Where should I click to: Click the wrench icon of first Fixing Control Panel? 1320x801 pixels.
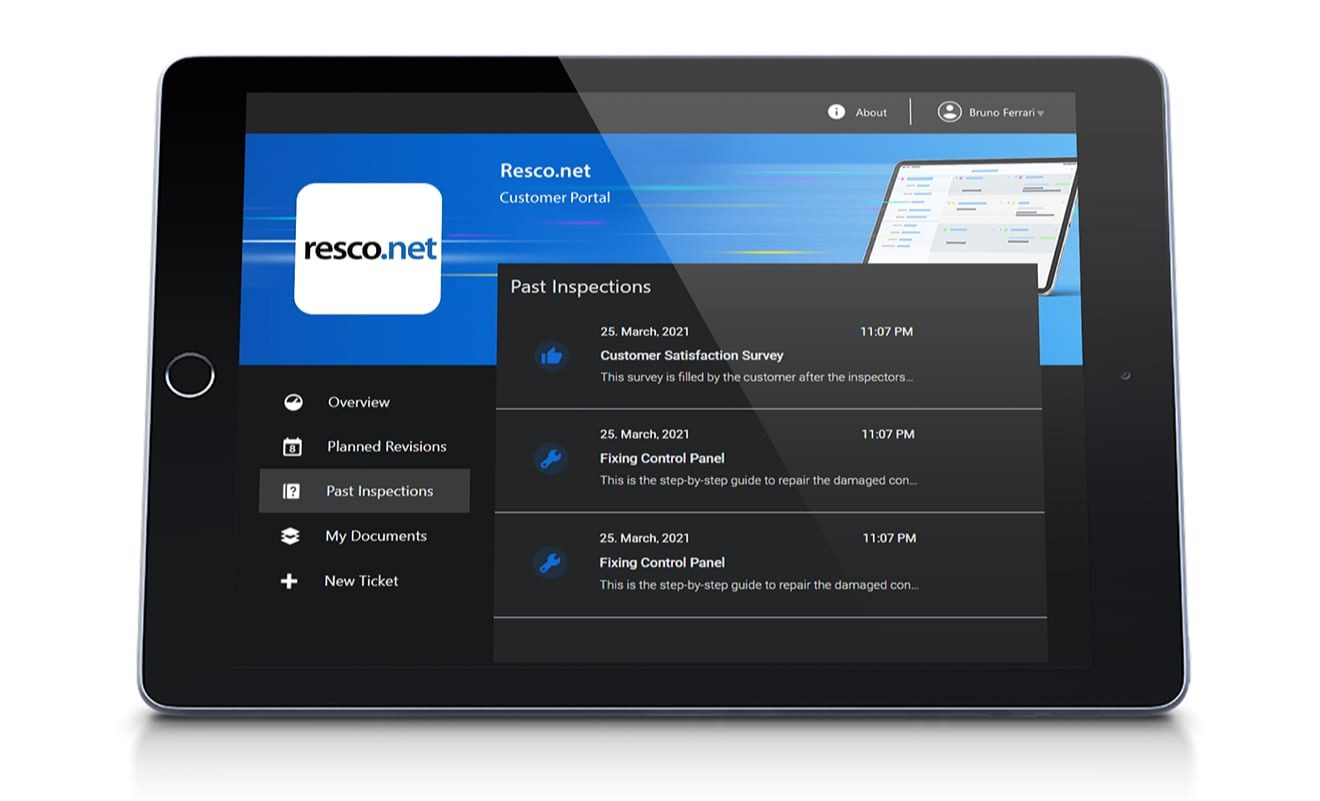click(551, 459)
